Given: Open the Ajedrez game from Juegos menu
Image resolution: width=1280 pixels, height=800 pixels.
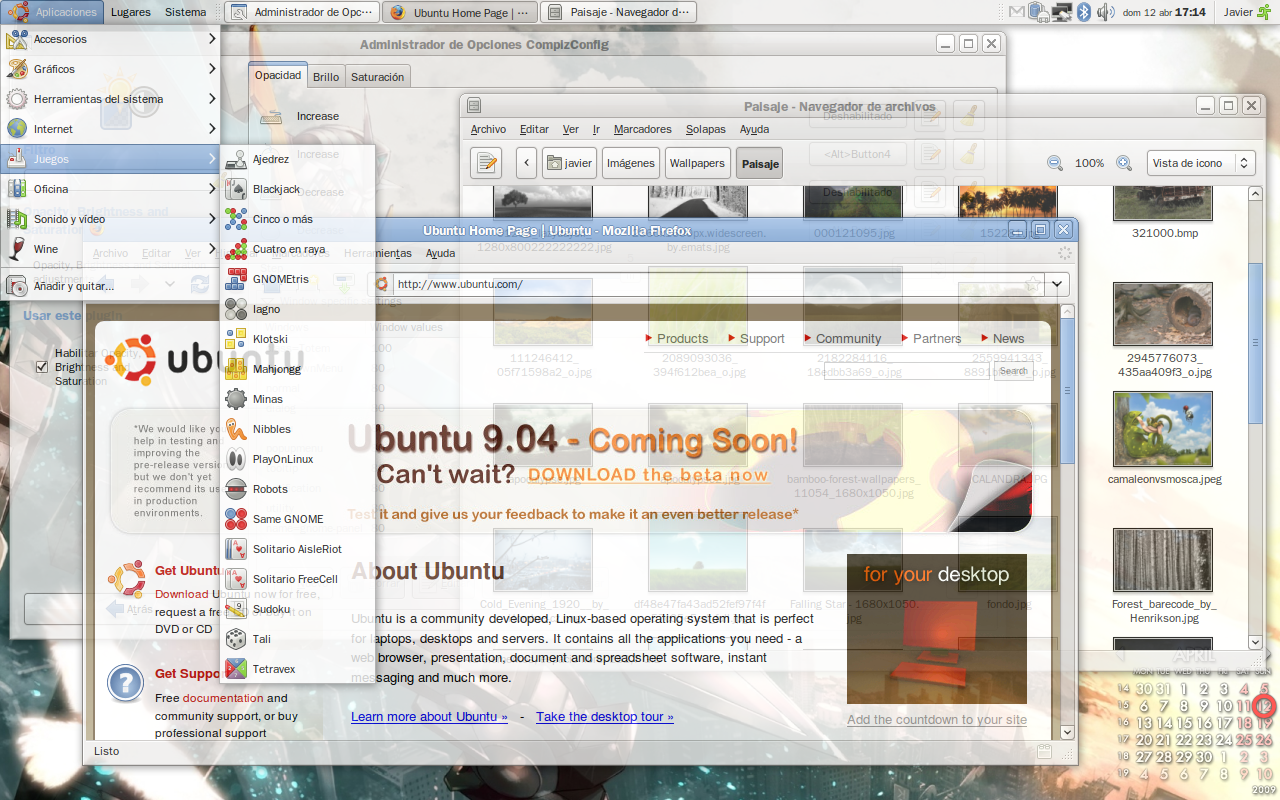Looking at the screenshot, I should tap(297, 159).
